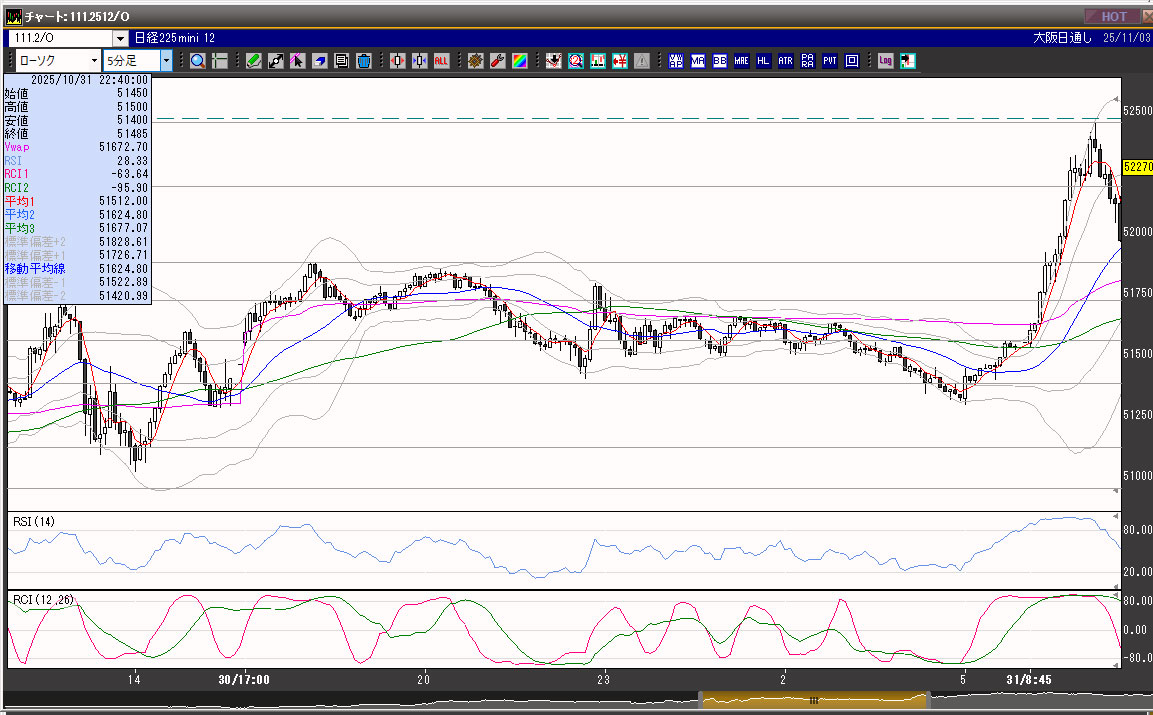Click the eraser tool icon
Screen dimensions: 1153x715
click(319, 61)
